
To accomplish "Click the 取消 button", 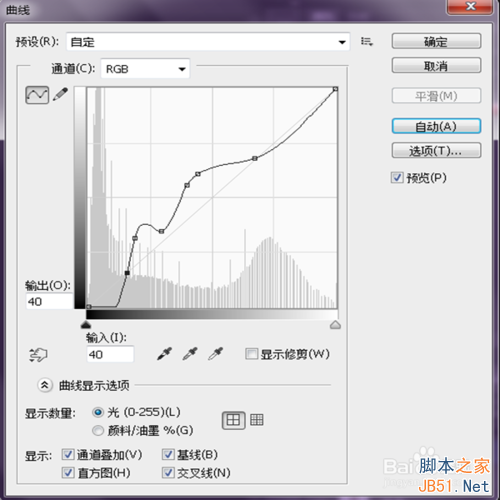I will click(436, 66).
